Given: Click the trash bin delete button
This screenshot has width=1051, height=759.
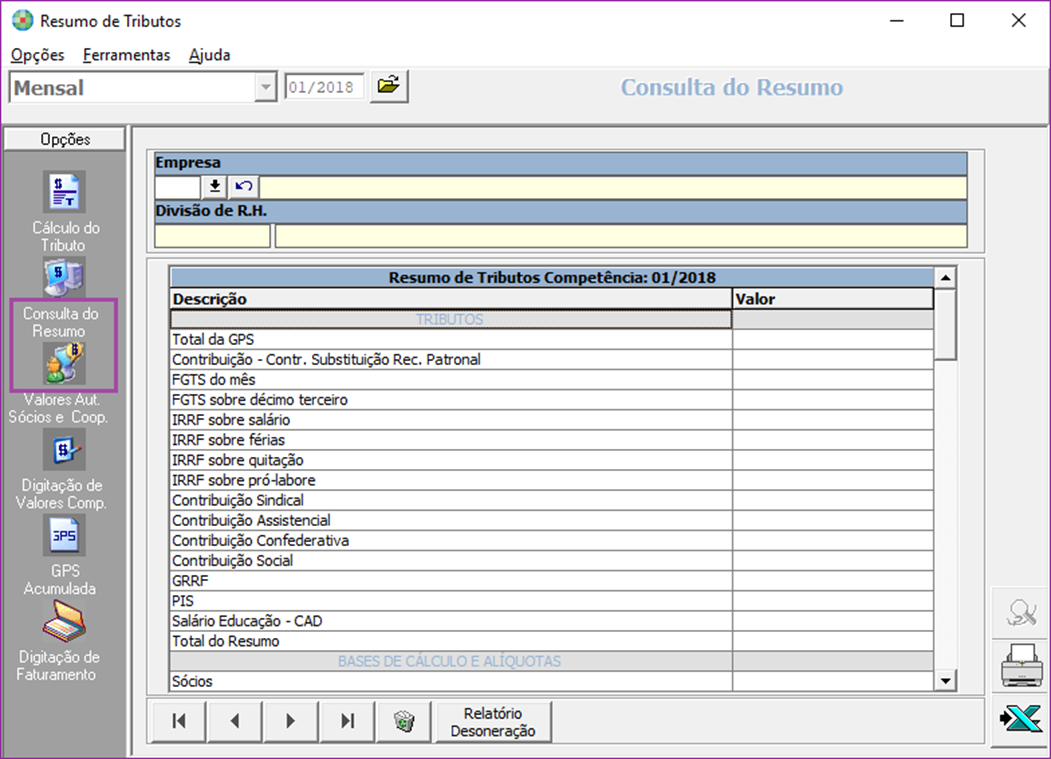Looking at the screenshot, I should (404, 721).
